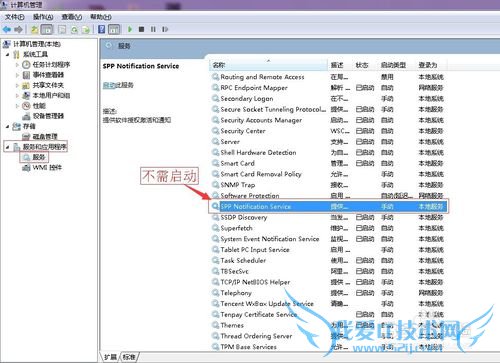Click the clock icon of 任务计划程序
This screenshot has height=363, width=500.
pos(26,65)
